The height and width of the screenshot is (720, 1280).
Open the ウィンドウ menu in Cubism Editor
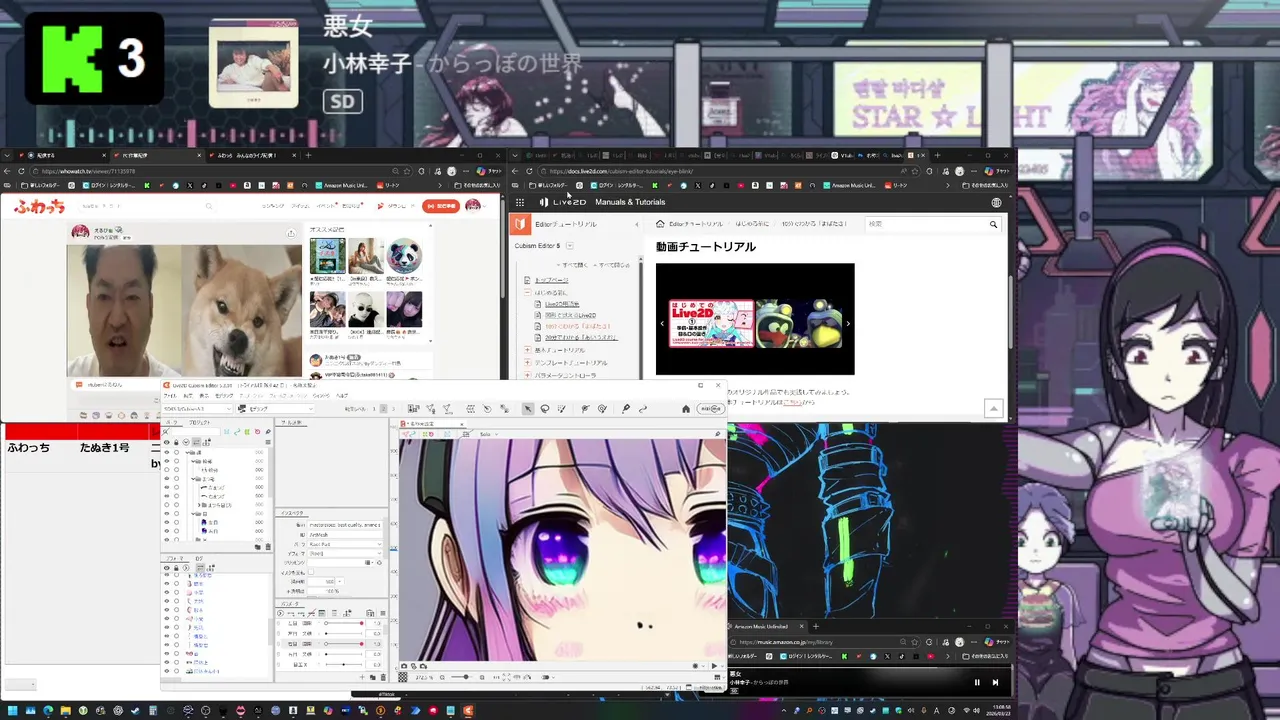click(320, 395)
